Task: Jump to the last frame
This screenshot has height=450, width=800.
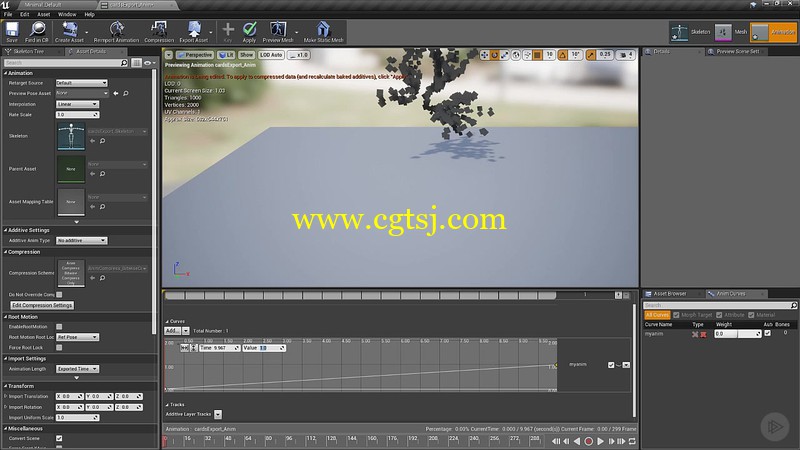Action: click(x=621, y=441)
